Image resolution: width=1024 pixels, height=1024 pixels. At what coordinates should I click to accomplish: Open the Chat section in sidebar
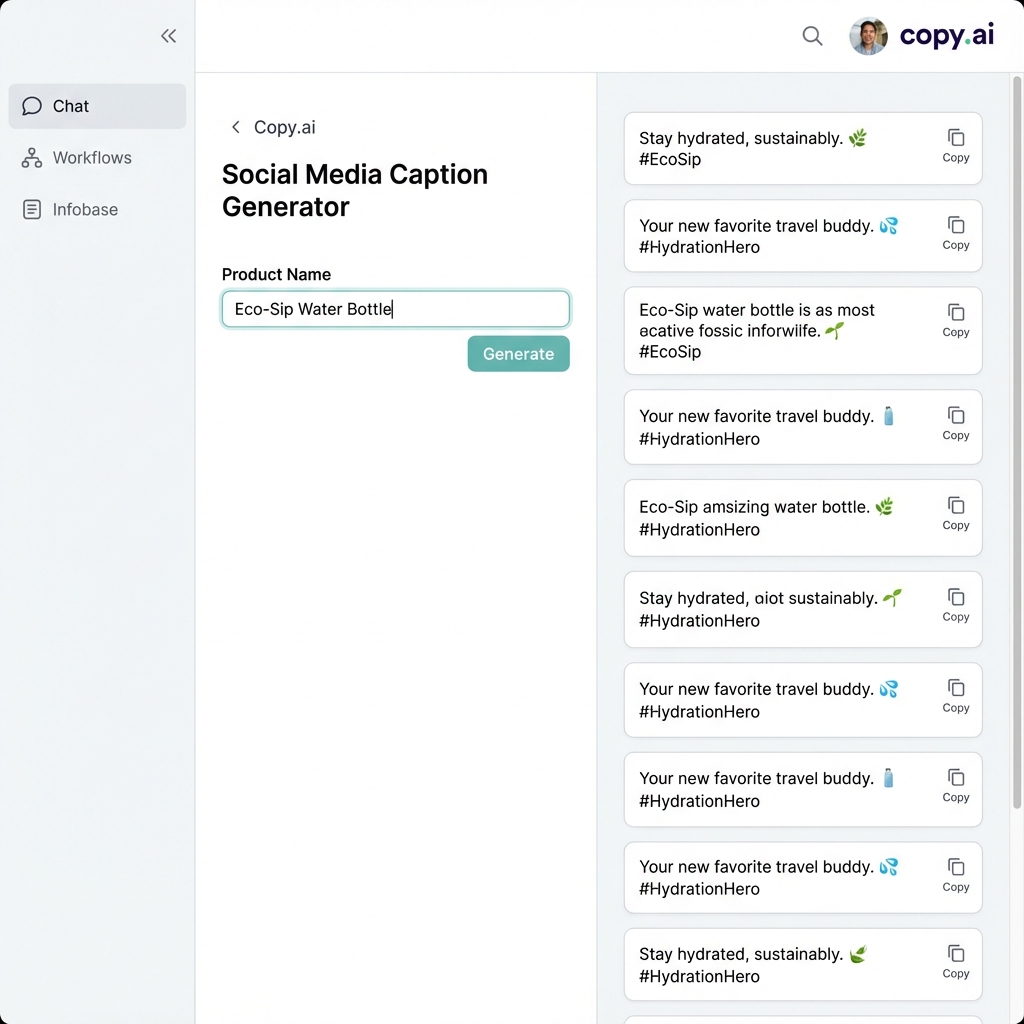97,106
